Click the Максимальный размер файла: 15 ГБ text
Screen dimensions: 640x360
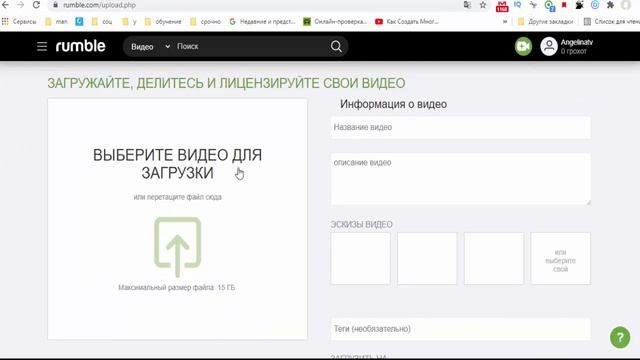(177, 288)
